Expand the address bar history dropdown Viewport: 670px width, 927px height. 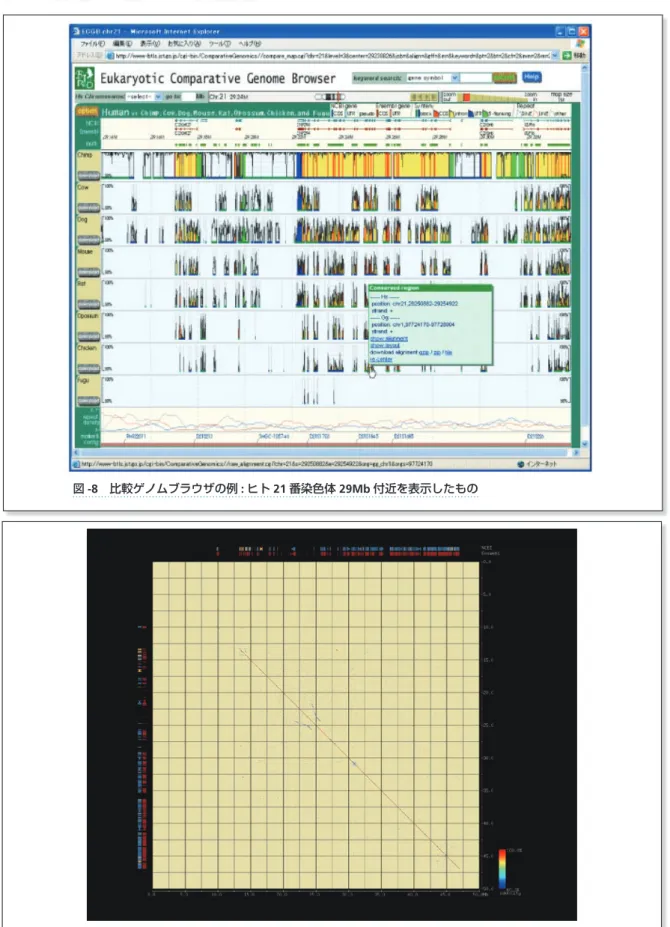555,56
